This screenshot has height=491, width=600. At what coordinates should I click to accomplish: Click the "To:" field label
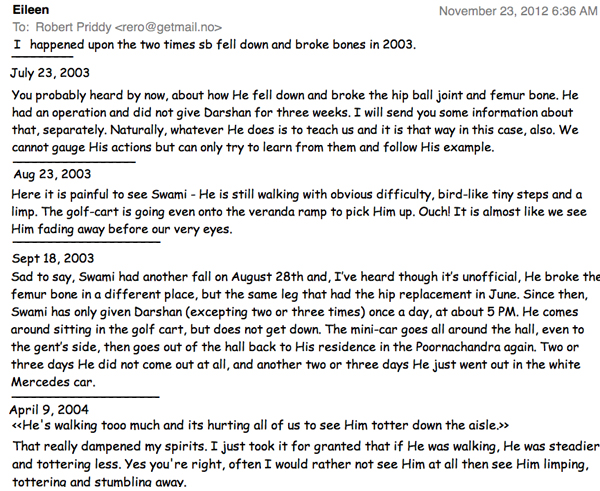tap(21, 27)
